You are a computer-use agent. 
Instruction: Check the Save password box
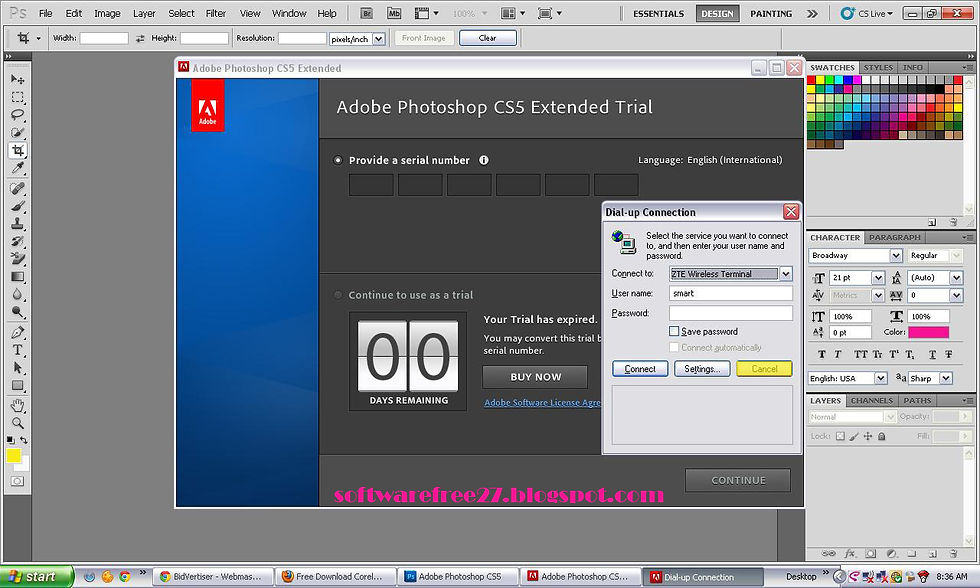[674, 331]
